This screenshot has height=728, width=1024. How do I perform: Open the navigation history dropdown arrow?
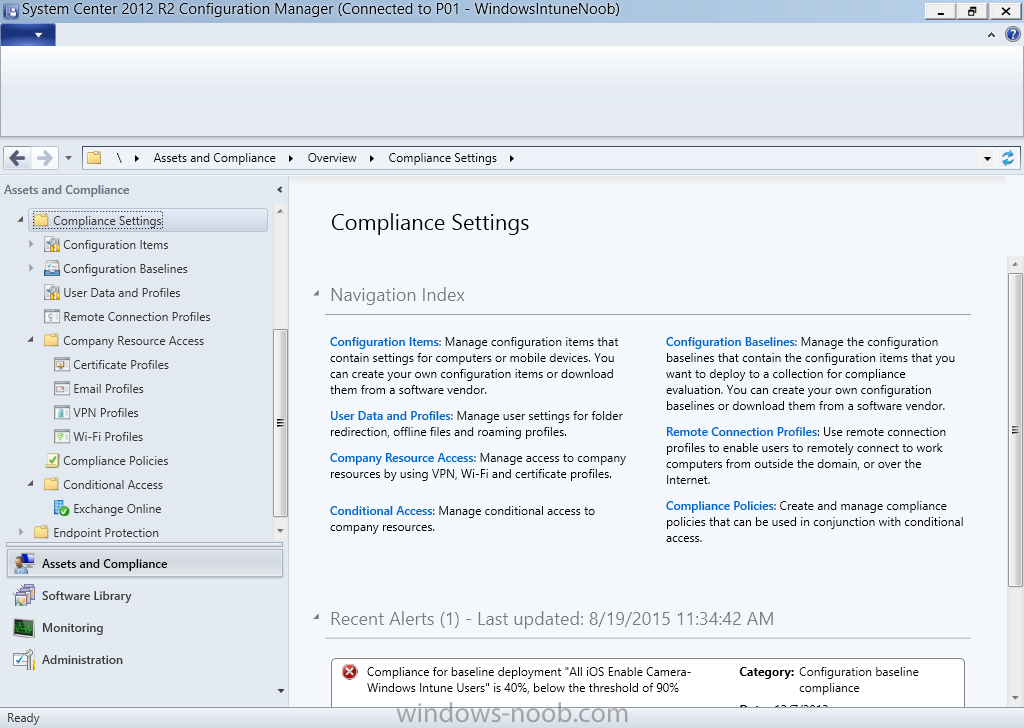coord(68,158)
